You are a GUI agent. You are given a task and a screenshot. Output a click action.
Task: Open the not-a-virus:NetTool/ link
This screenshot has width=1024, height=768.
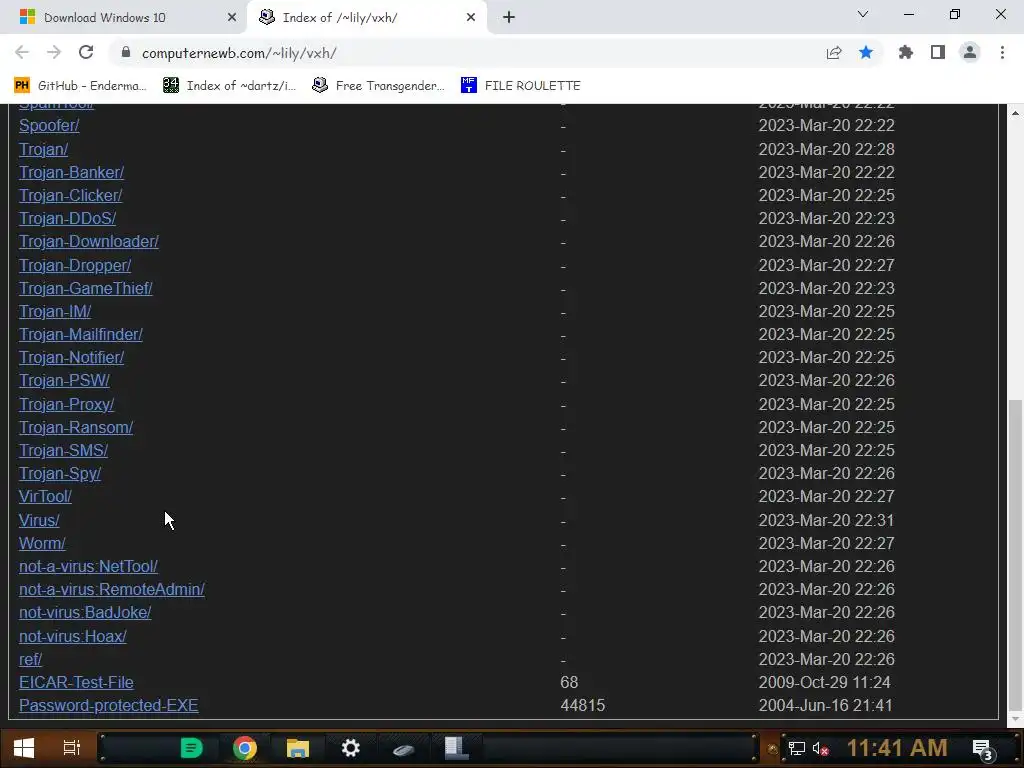[x=88, y=566]
